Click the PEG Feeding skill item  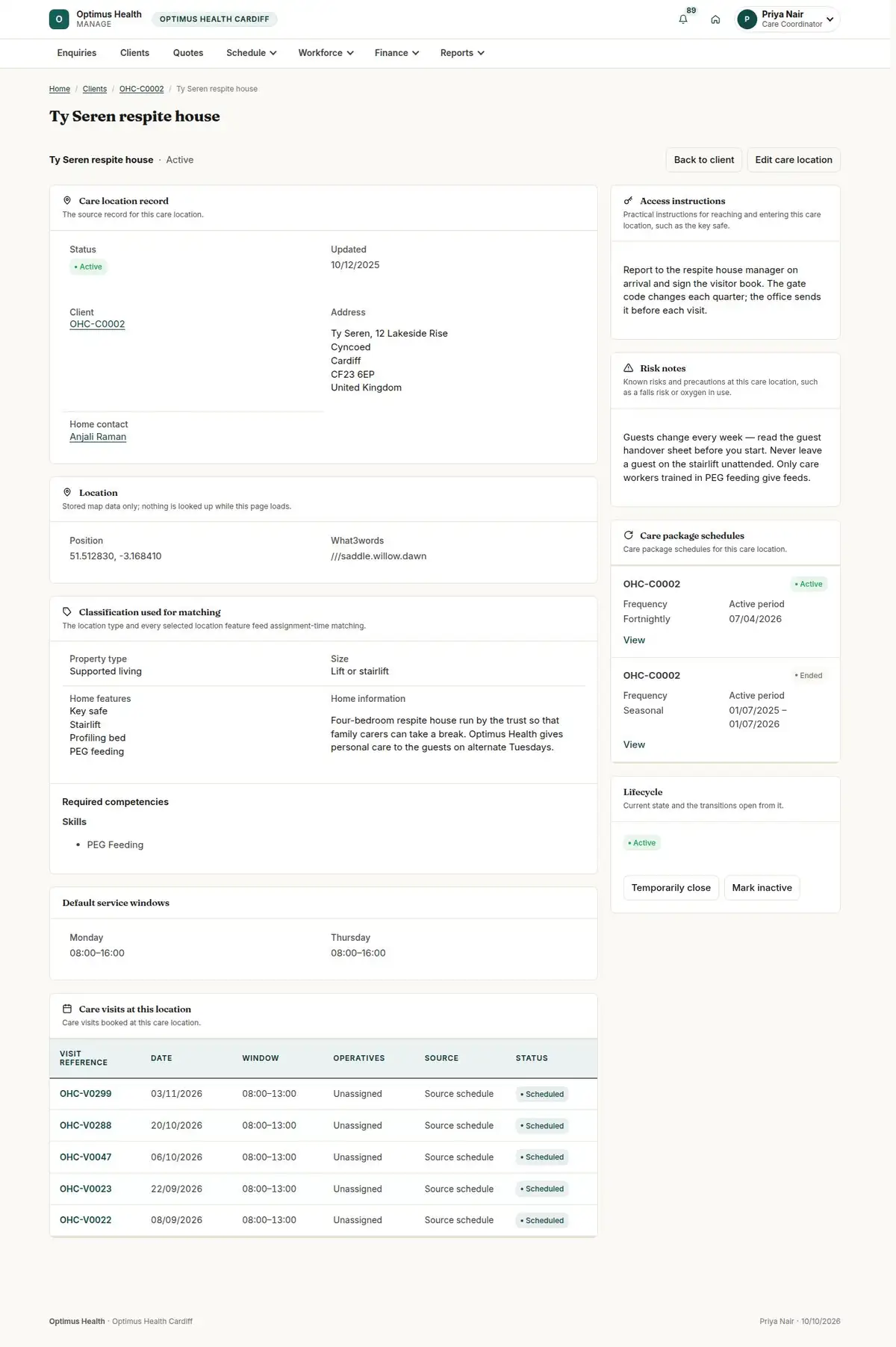115,844
